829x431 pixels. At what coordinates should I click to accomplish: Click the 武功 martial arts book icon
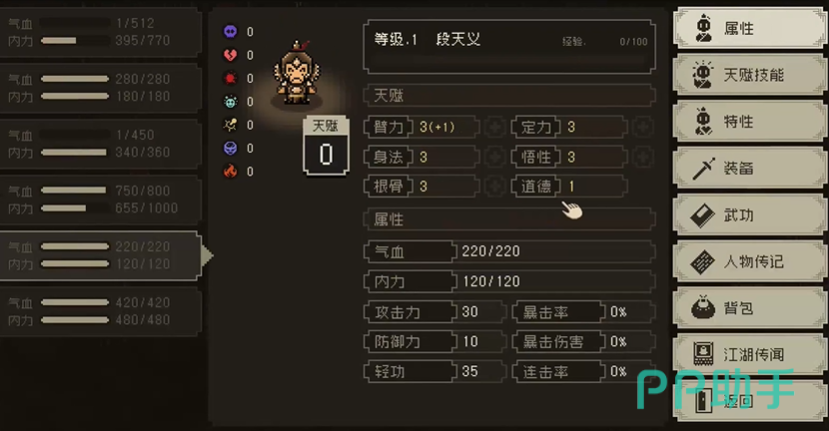[x=703, y=215]
